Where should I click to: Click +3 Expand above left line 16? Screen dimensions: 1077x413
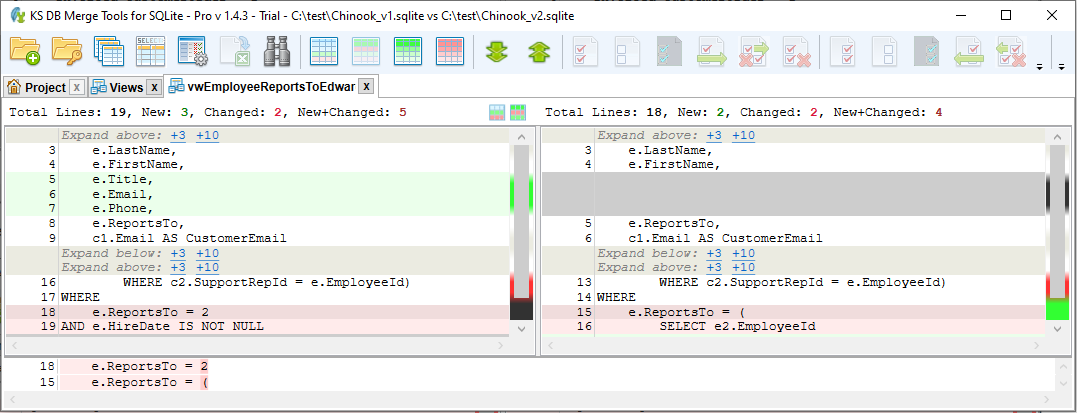(178, 267)
